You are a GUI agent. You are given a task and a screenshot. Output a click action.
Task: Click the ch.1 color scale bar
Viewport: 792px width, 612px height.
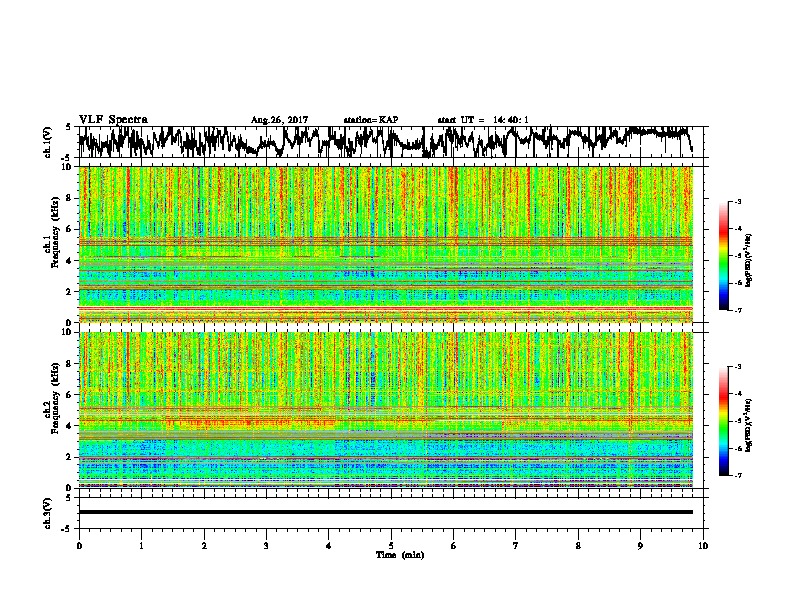pyautogui.click(x=724, y=256)
